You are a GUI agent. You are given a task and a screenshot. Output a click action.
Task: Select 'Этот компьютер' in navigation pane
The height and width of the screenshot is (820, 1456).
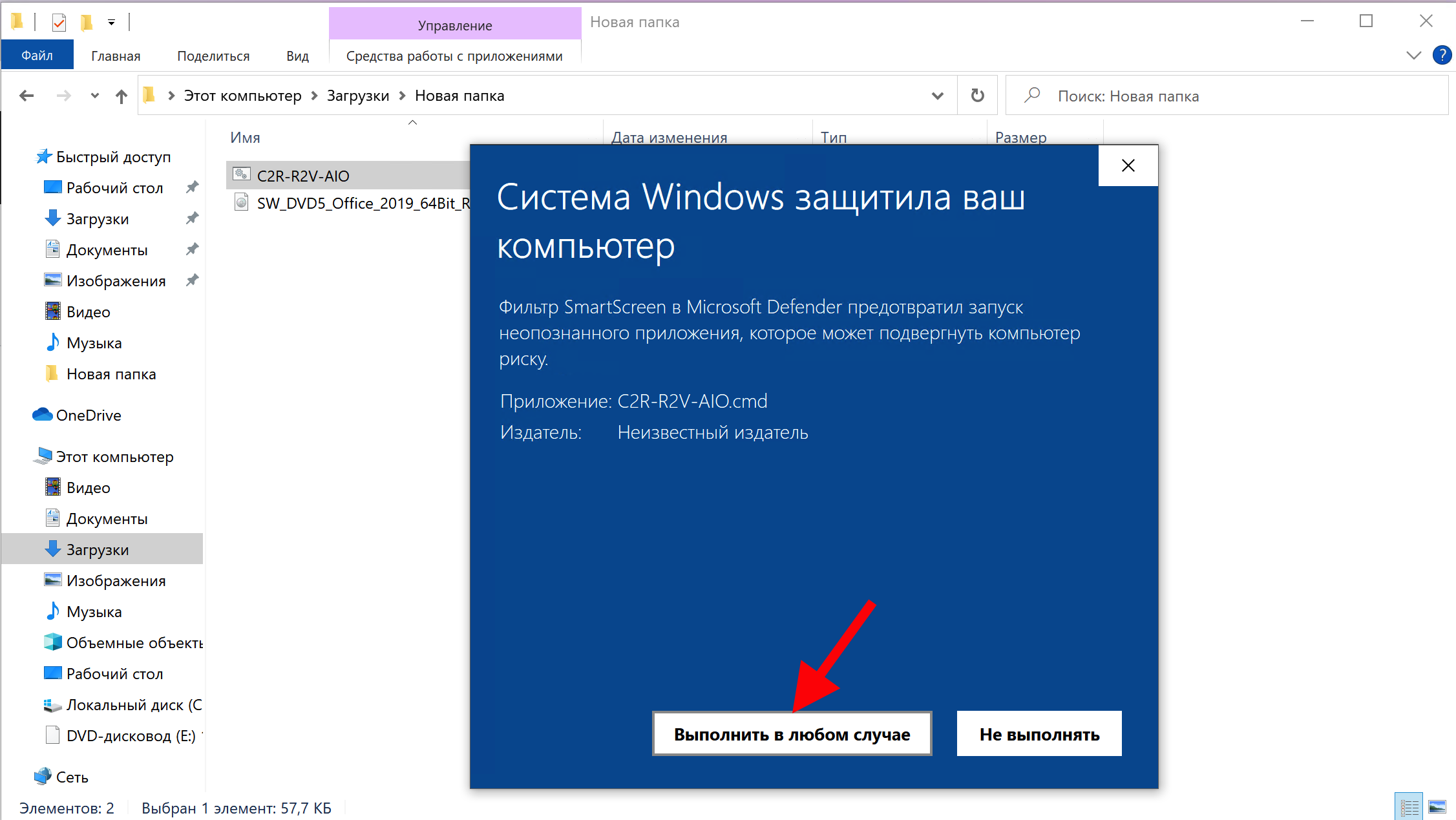[x=114, y=457]
